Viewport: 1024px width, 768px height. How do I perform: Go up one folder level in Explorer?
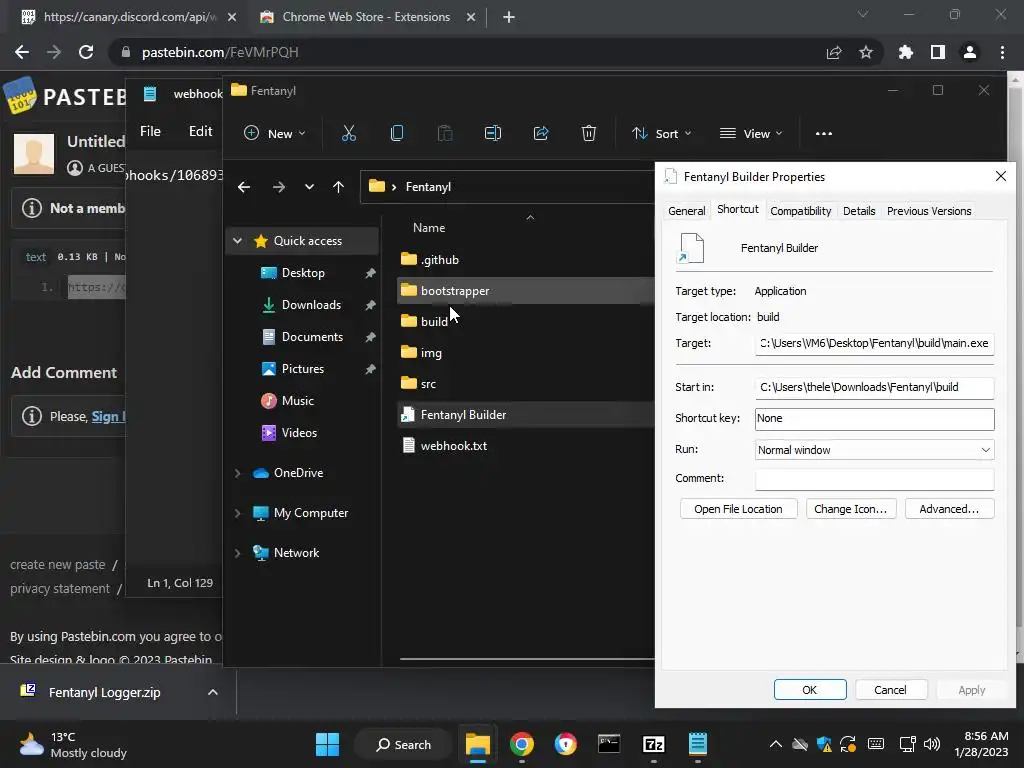[338, 187]
